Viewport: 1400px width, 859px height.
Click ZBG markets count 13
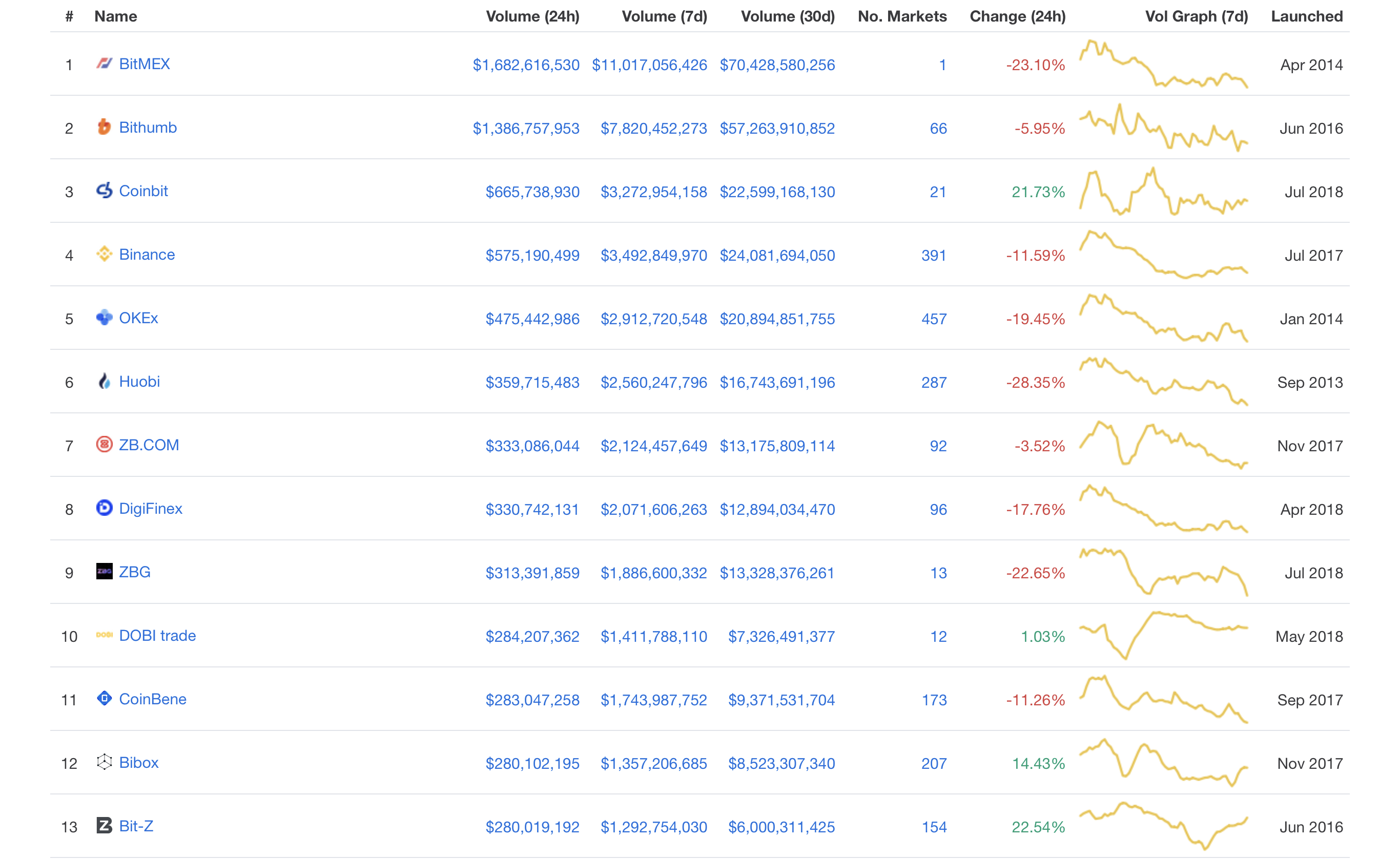pyautogui.click(x=939, y=573)
